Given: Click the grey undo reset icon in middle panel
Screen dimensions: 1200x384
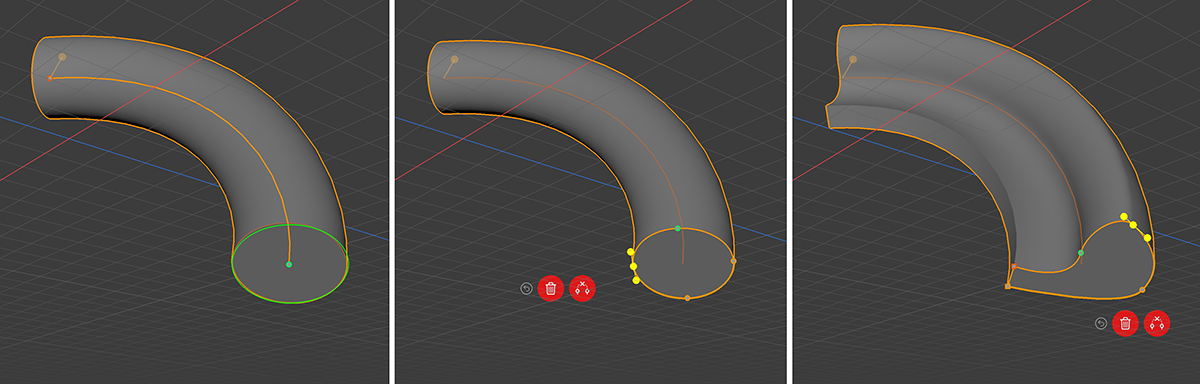Looking at the screenshot, I should 526,288.
